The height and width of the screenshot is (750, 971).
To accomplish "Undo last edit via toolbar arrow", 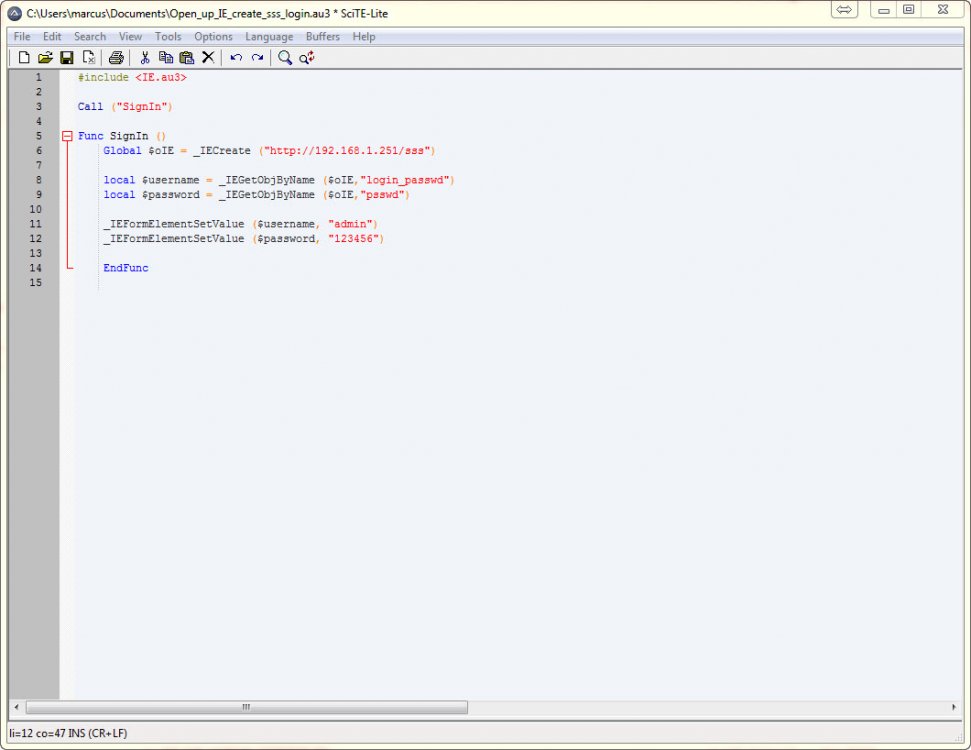I will click(x=236, y=58).
